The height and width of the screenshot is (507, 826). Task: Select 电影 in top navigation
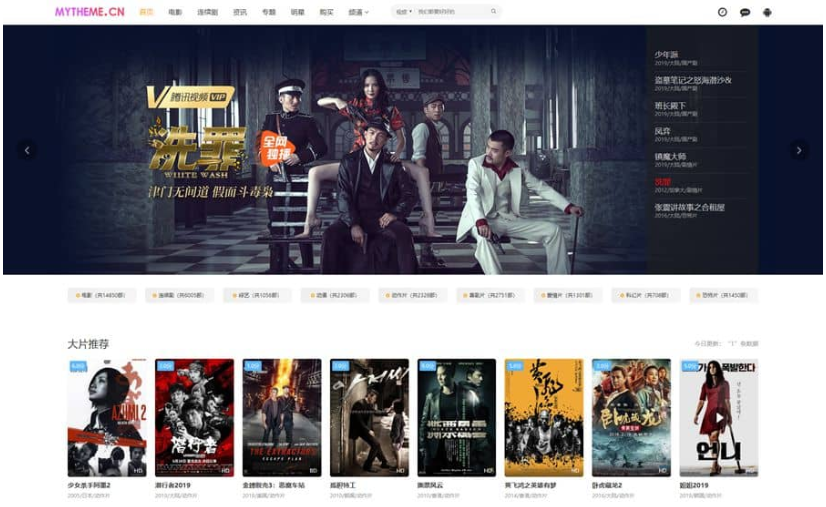[x=175, y=12]
